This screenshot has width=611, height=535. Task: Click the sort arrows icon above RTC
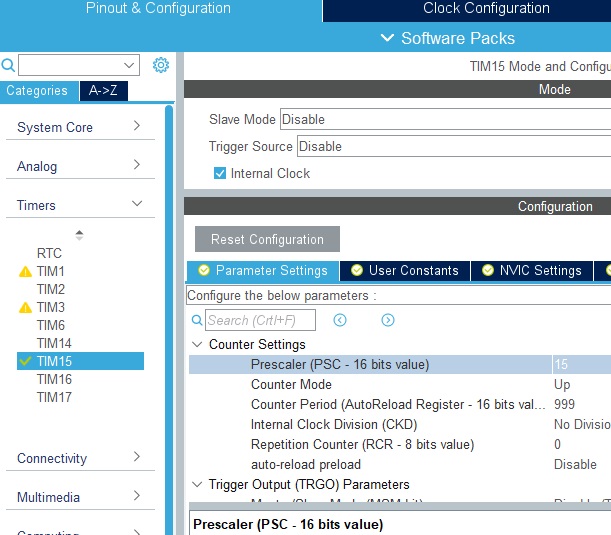pos(80,235)
